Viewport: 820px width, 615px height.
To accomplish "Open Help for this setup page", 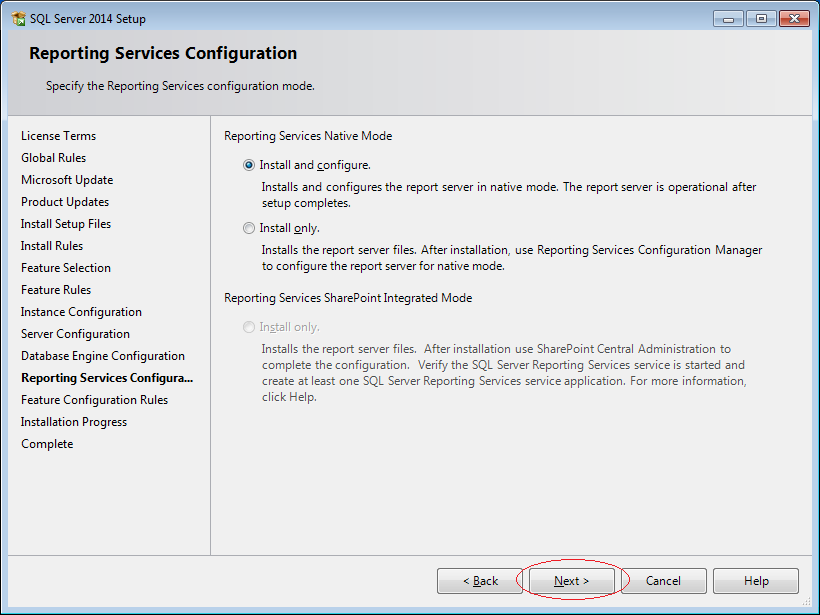I will coord(756,581).
